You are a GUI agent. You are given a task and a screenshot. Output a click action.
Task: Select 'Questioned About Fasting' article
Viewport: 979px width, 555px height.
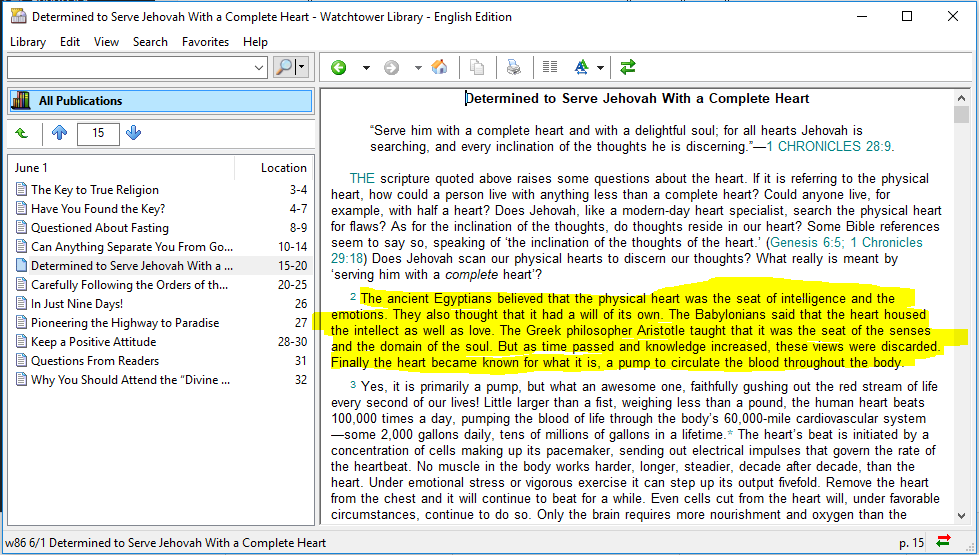(99, 228)
